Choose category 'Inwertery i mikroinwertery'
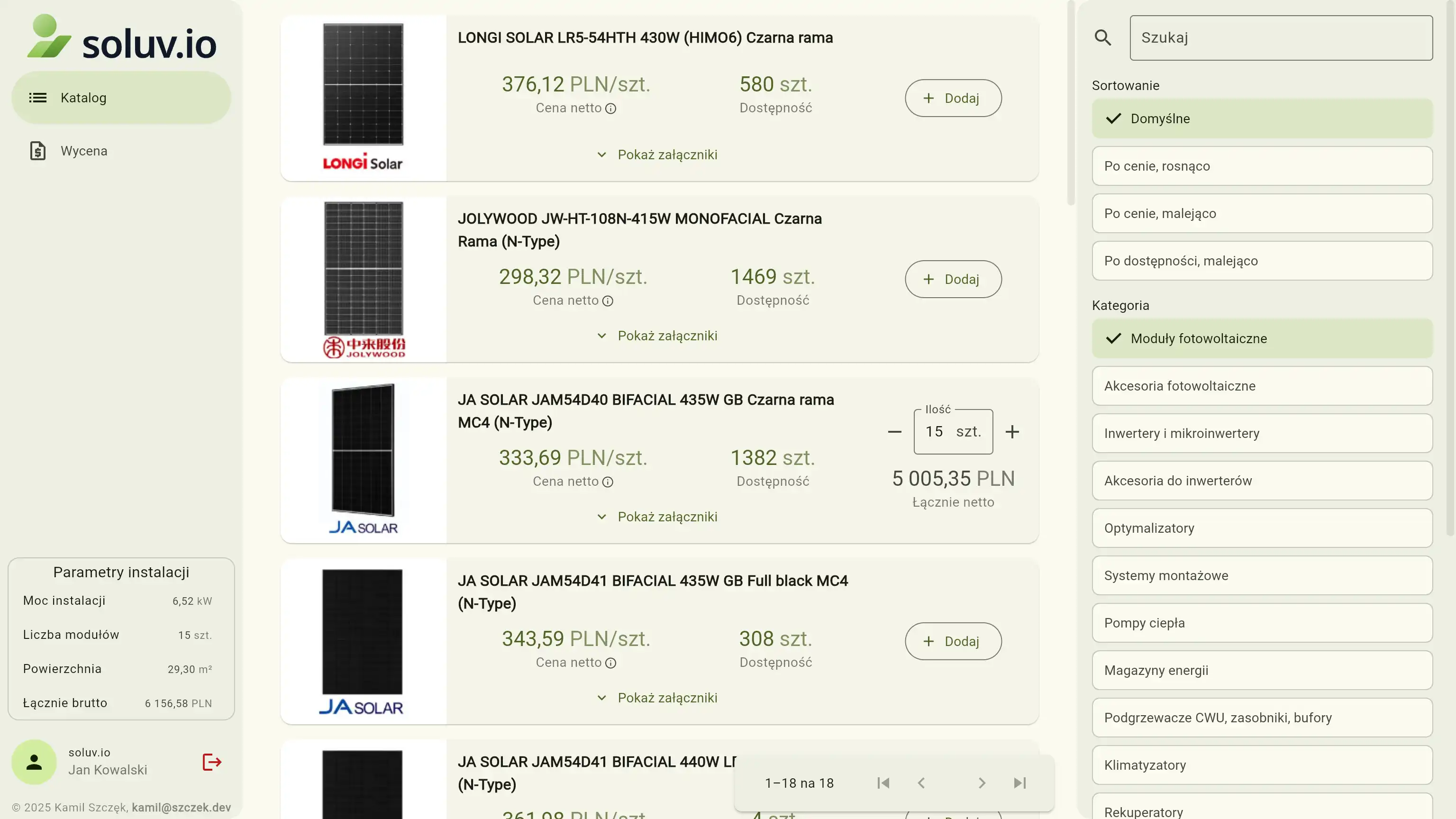This screenshot has height=819, width=1456. coord(1262,434)
